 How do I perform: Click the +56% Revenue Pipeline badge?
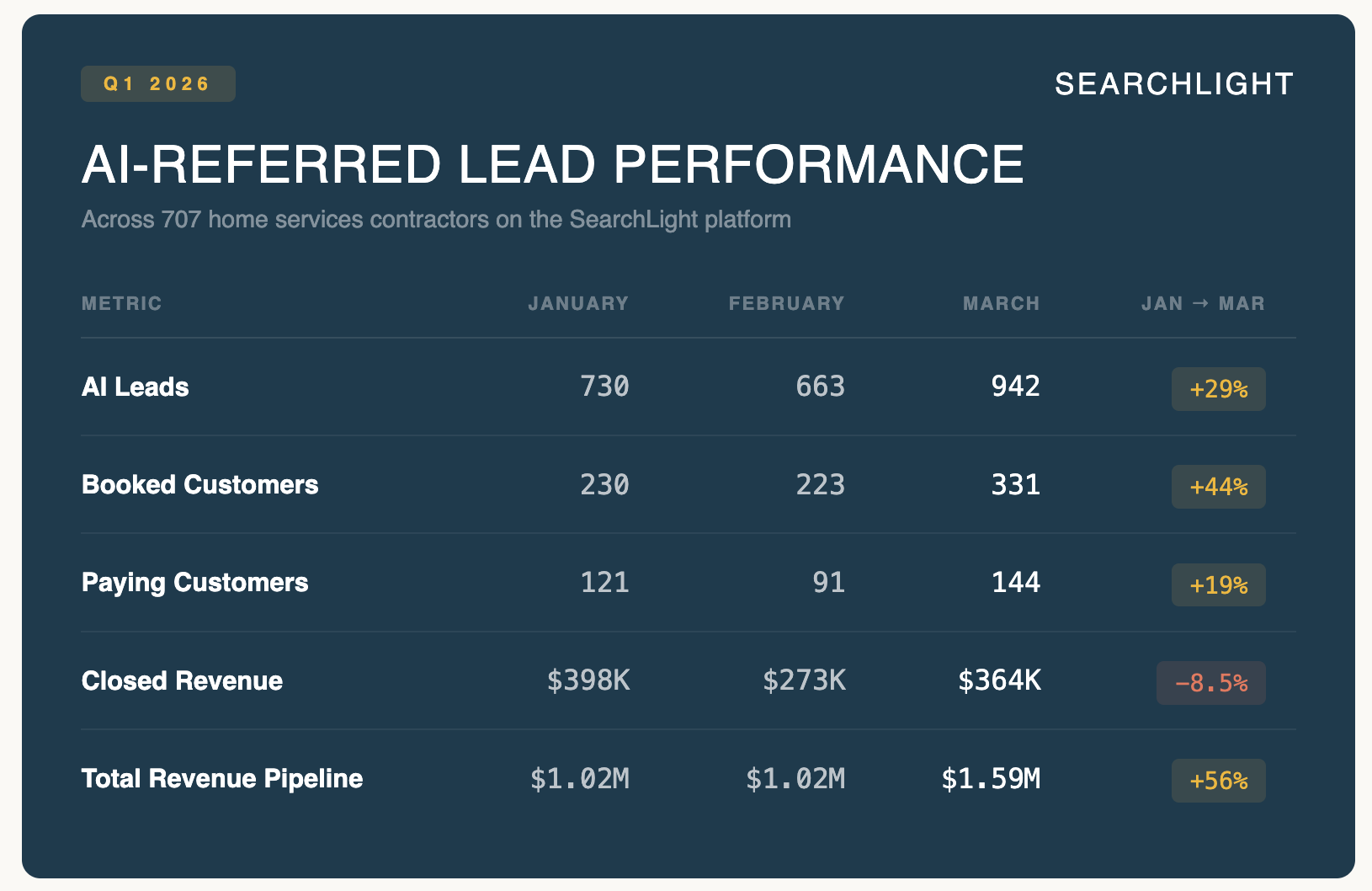coord(1219,781)
